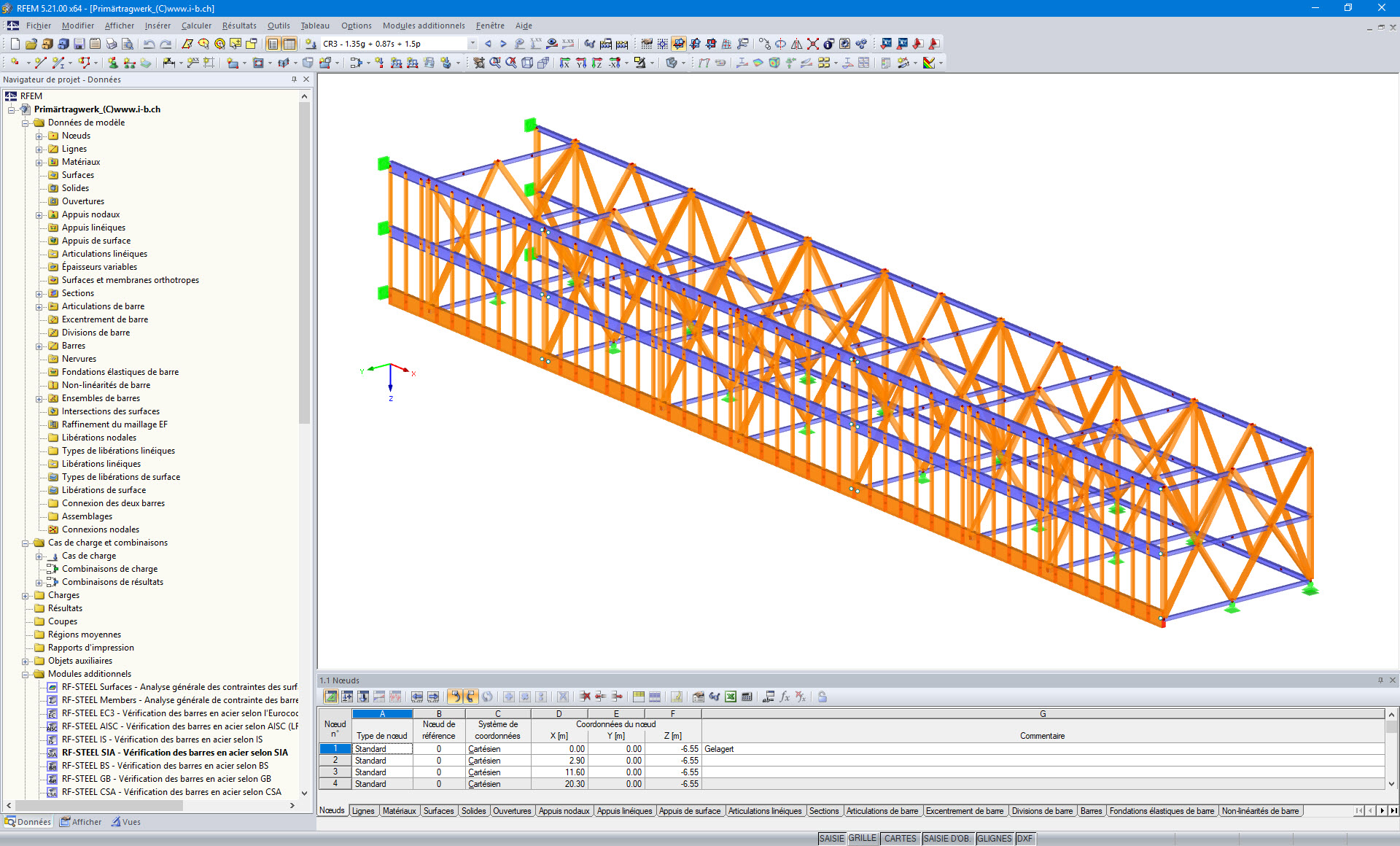Export the nodes table to Excel

[x=730, y=697]
